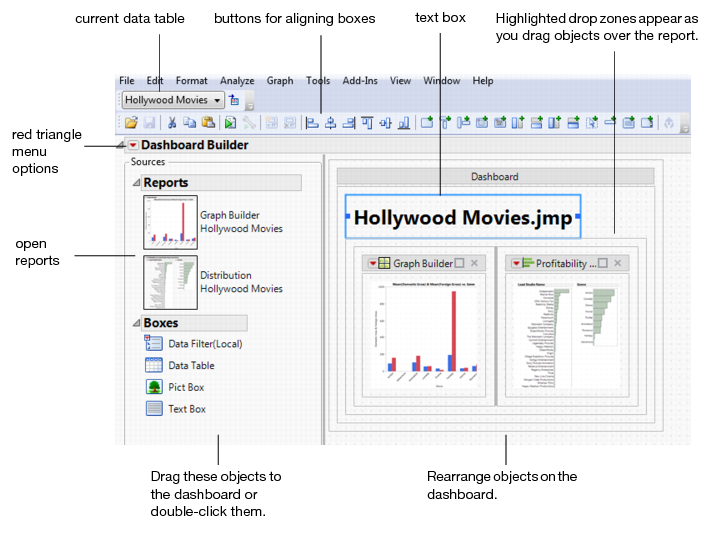
Task: Collapse the Boxes section
Action: coord(137,323)
